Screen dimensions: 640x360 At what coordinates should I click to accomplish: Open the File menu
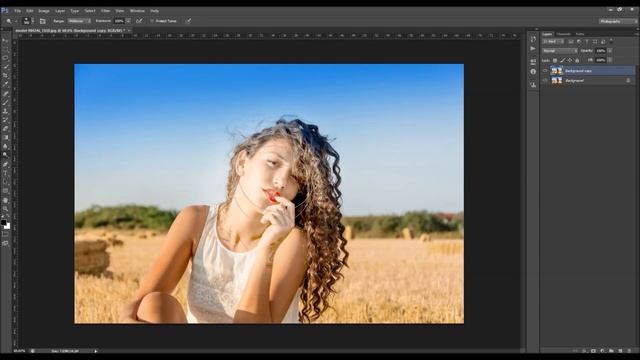[x=18, y=11]
